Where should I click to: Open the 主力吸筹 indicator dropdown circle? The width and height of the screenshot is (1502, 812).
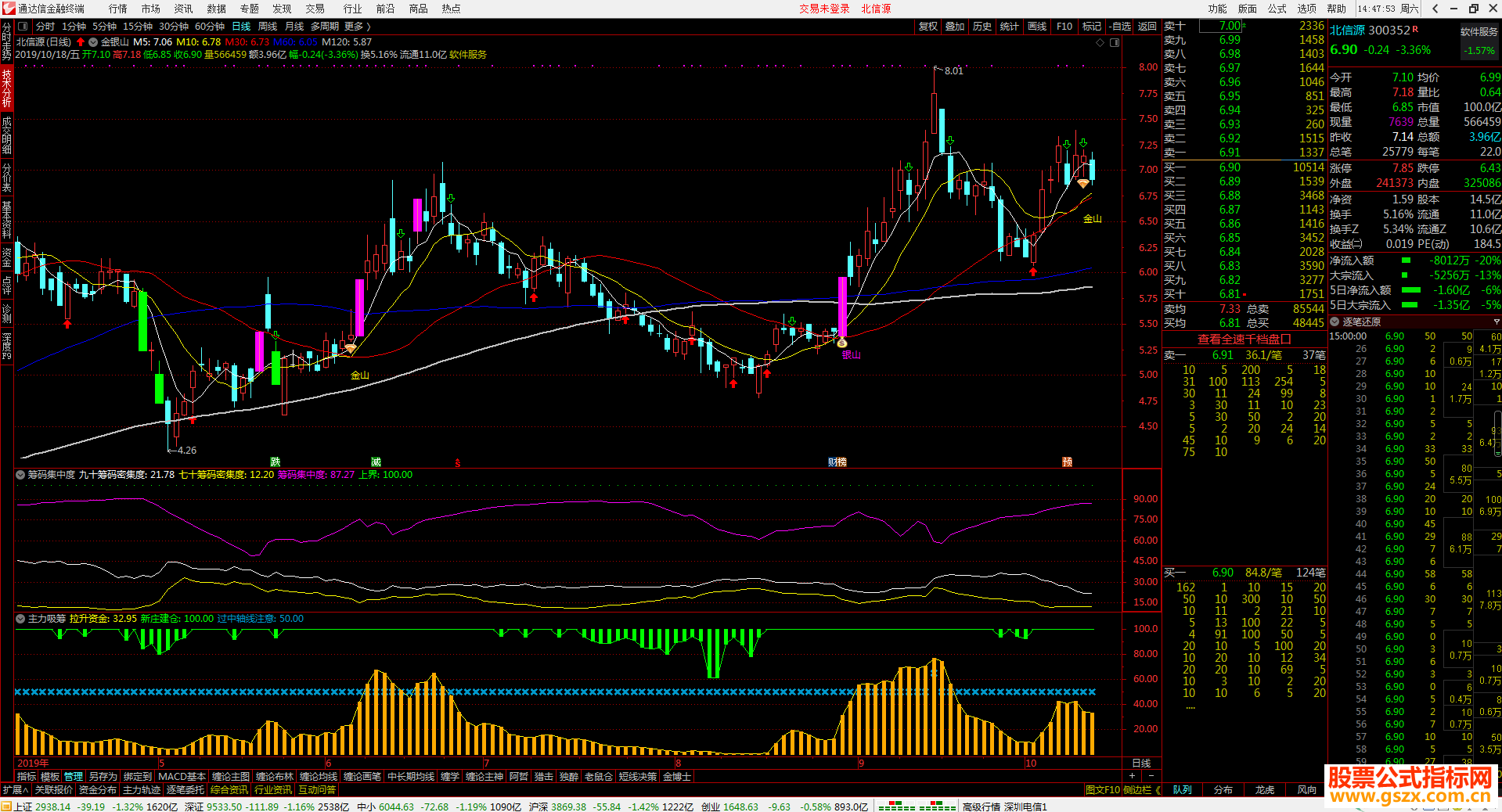pyautogui.click(x=20, y=619)
